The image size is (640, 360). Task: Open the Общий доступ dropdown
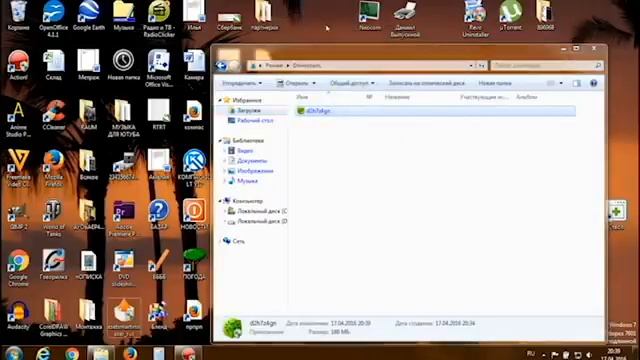point(352,83)
